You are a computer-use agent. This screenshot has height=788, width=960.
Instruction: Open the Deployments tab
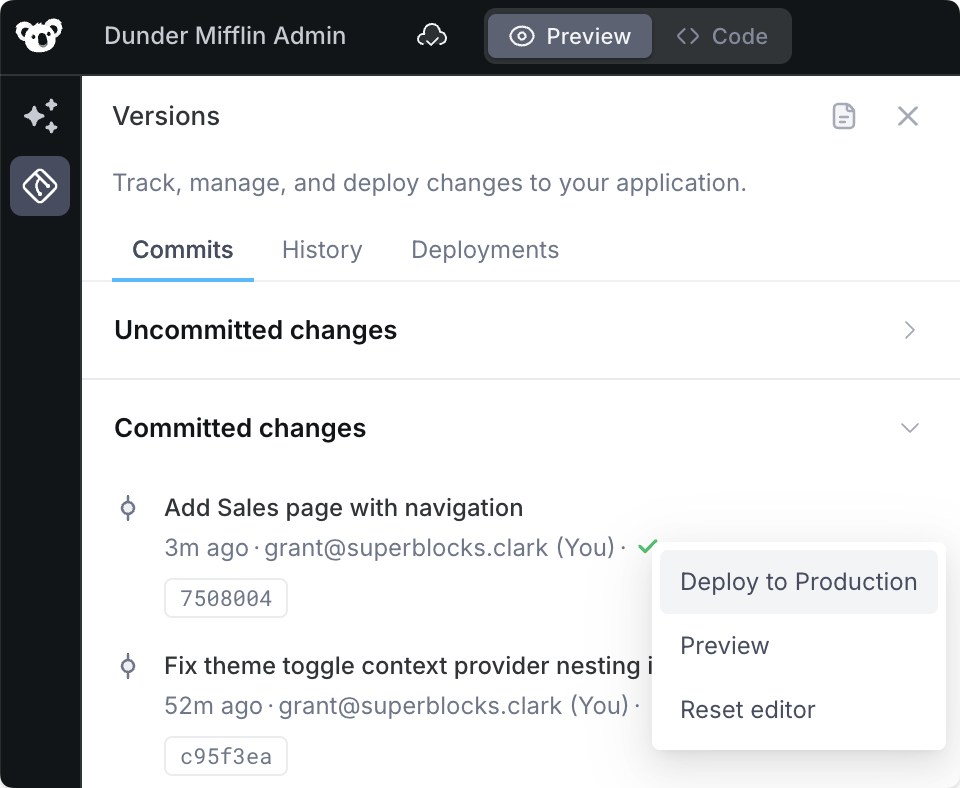(485, 250)
